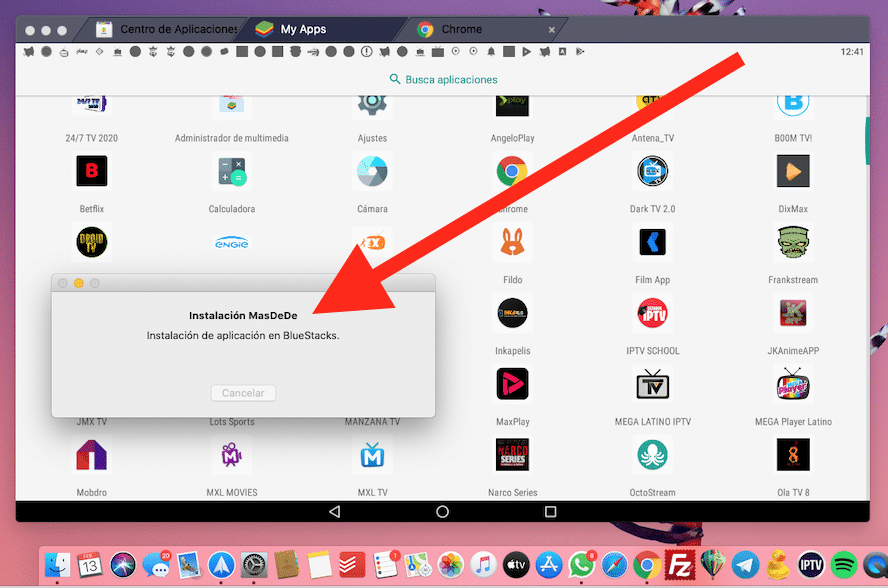Open the MaxPlay app
The width and height of the screenshot is (888, 588).
[512, 384]
